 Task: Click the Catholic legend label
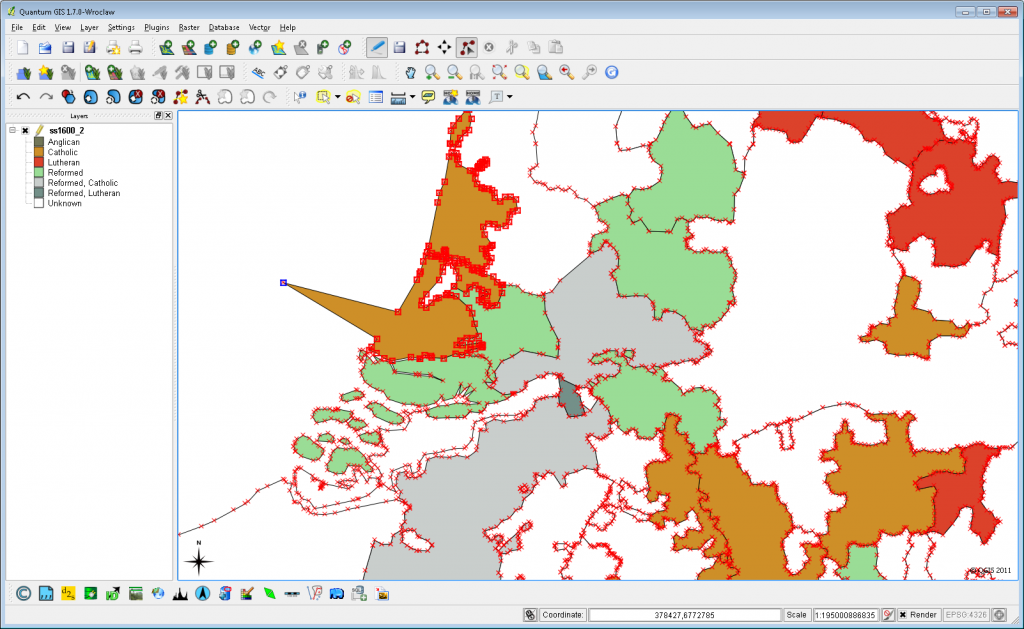click(x=63, y=152)
